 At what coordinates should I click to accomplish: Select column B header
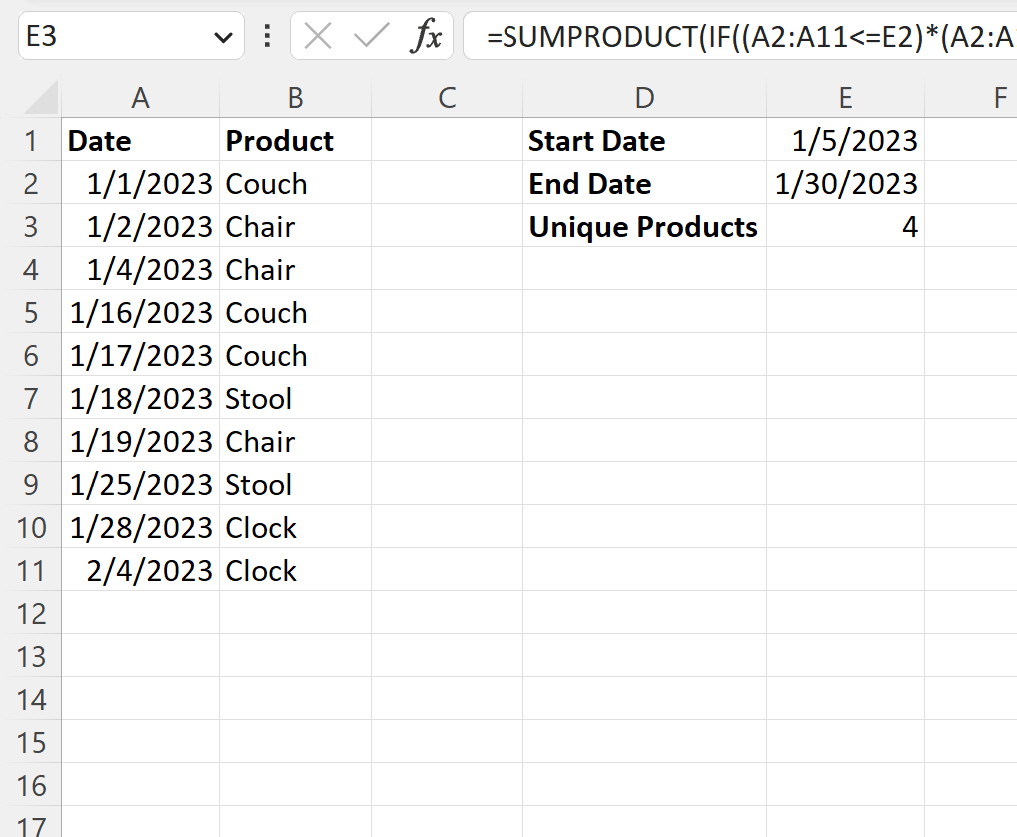tap(295, 98)
